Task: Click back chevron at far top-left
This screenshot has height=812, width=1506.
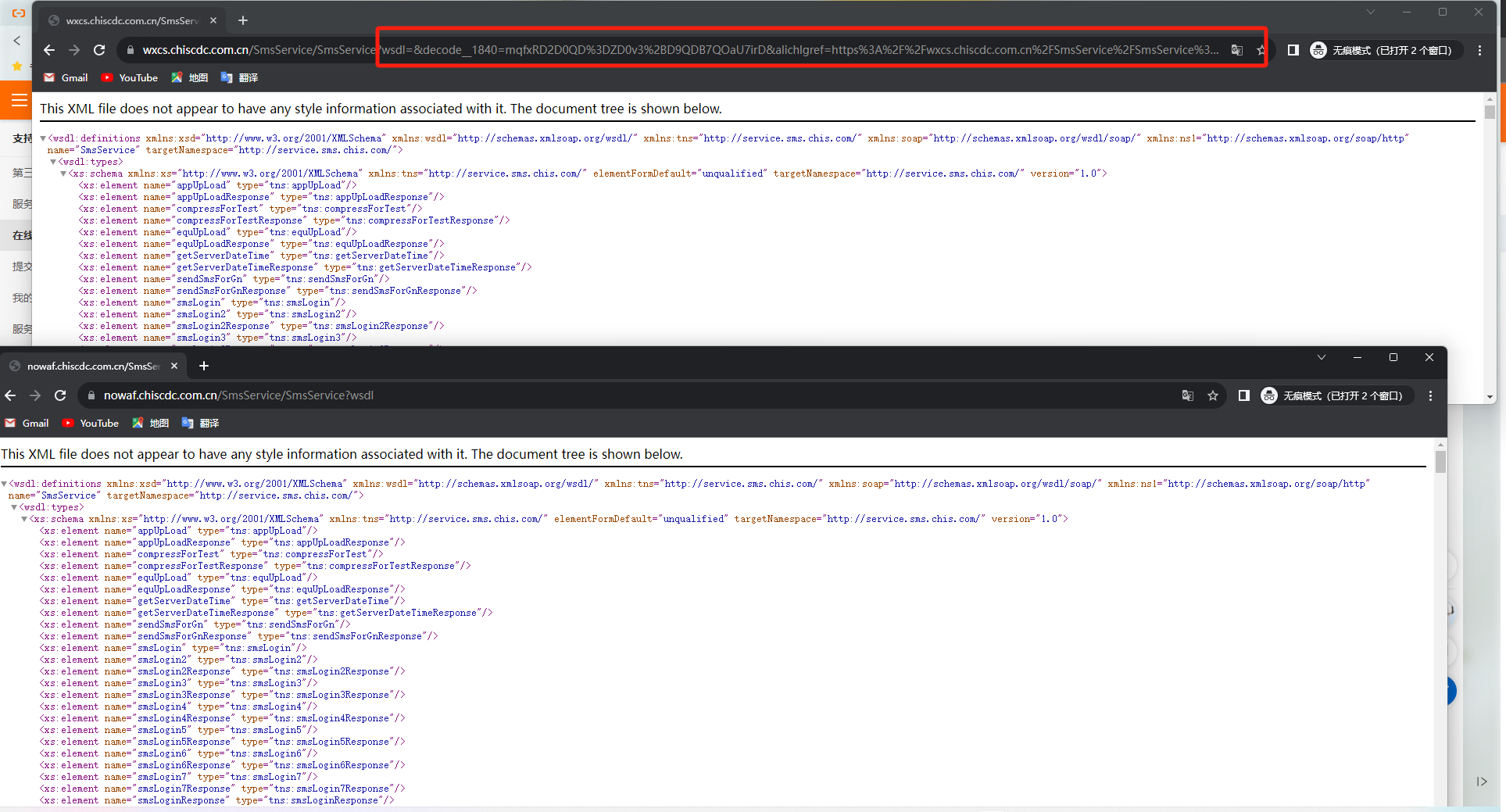Action: (x=16, y=40)
